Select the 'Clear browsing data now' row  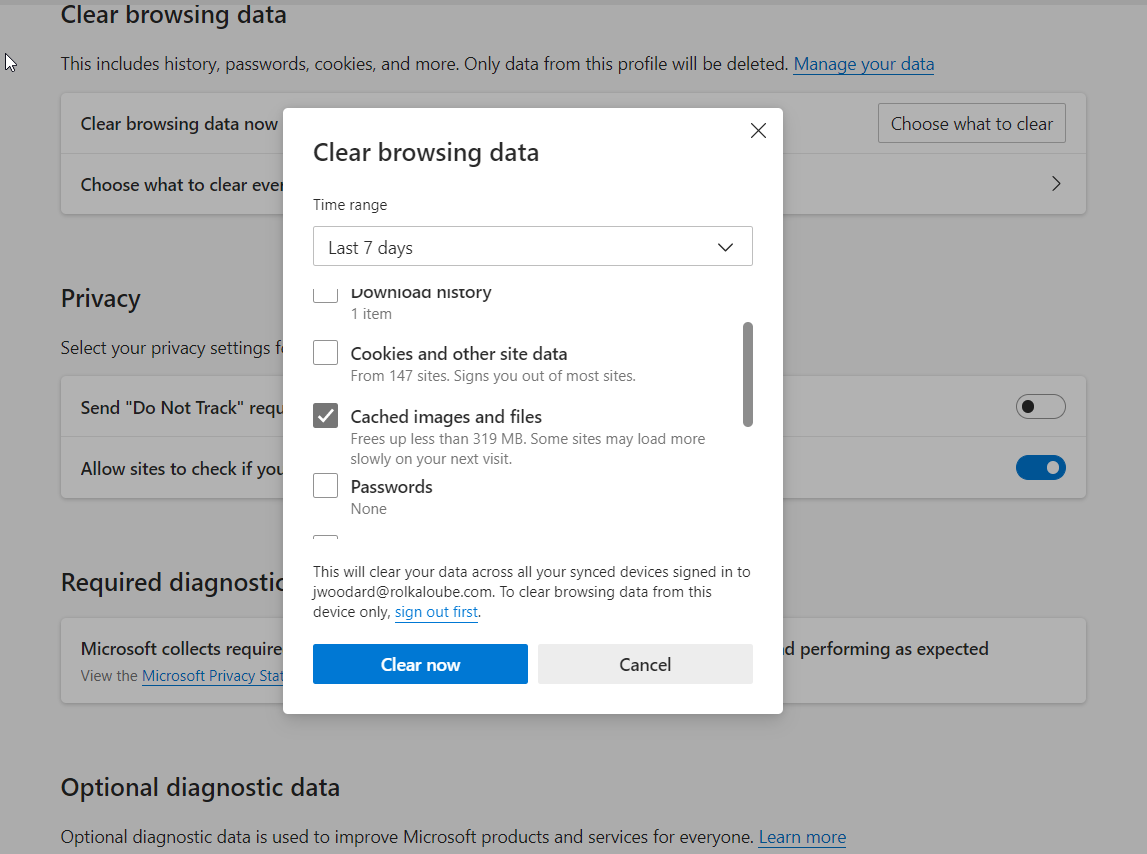tap(178, 123)
